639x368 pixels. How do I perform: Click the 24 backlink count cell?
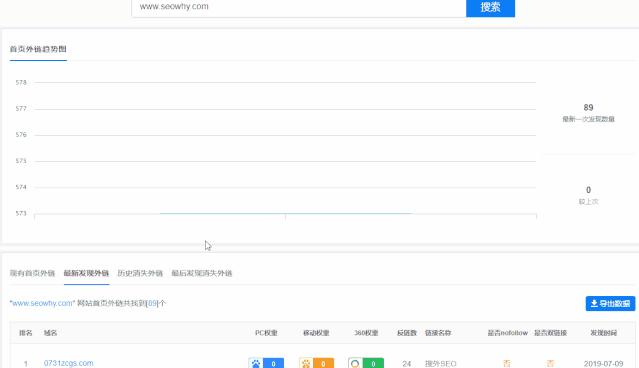[x=406, y=364]
